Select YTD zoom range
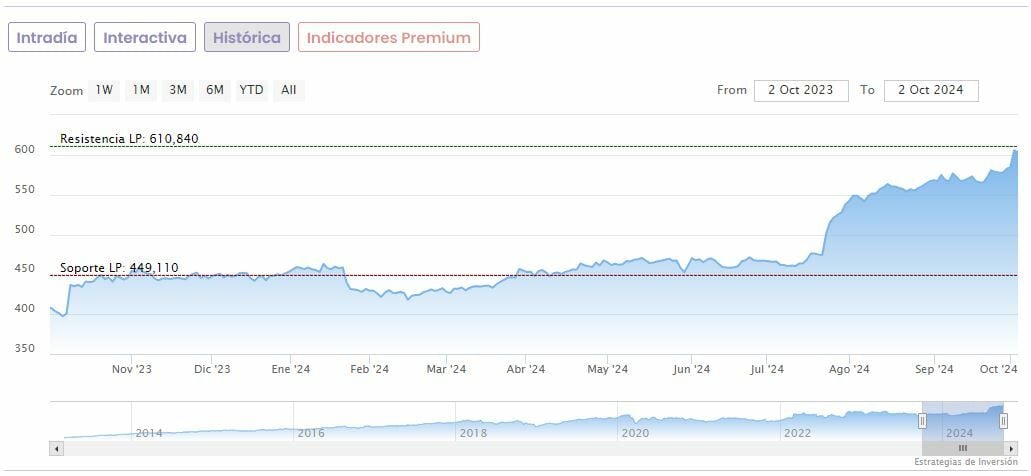Screen dimensions: 1031x476 coord(252,90)
